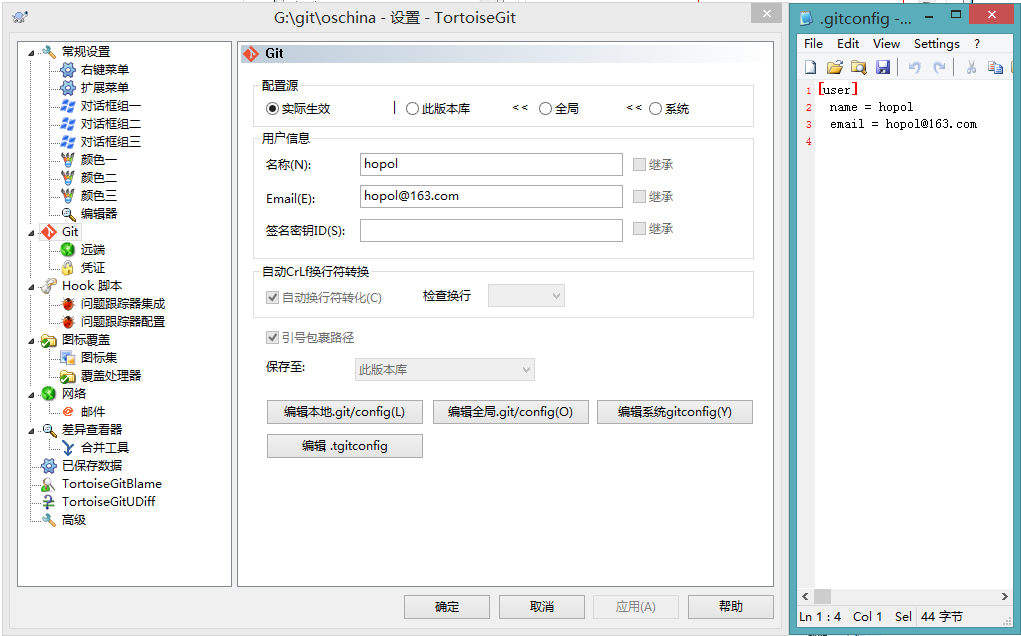Click the gear icon beside 右键菜单
This screenshot has height=636, width=1021.
pyautogui.click(x=68, y=70)
